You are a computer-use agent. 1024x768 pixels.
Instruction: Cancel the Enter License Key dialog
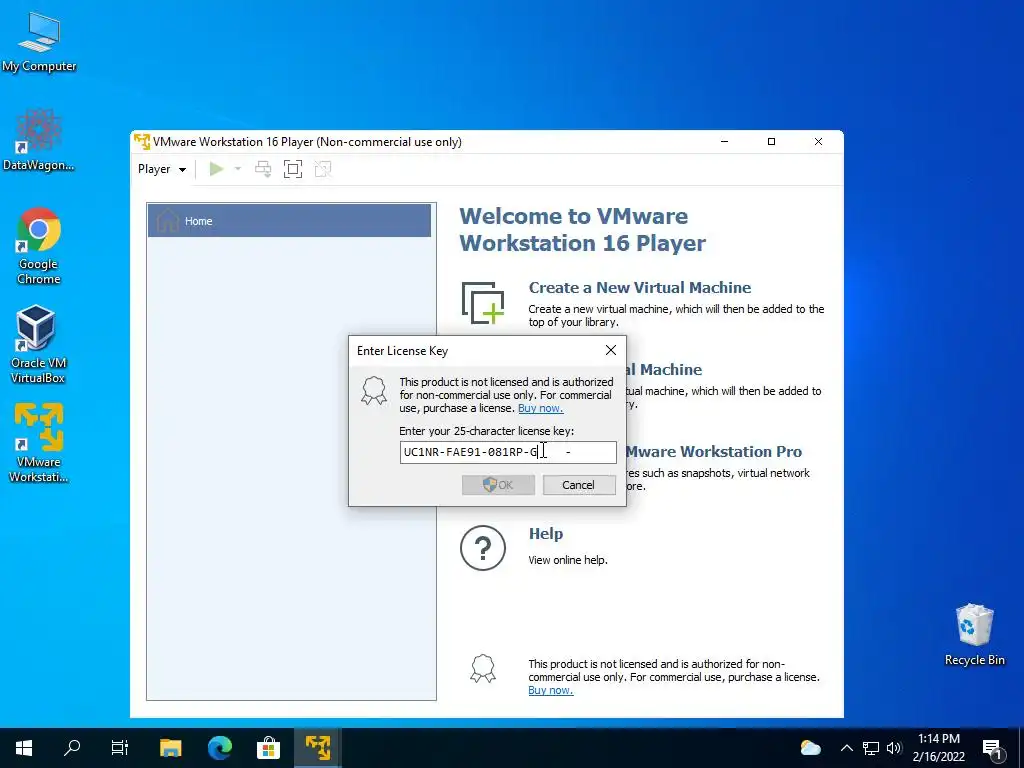(579, 485)
